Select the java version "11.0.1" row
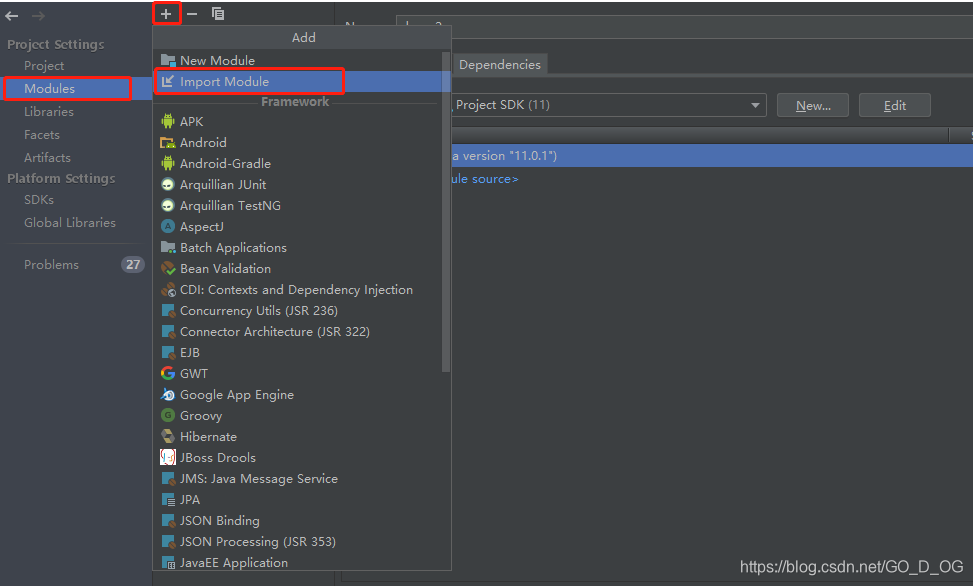The width and height of the screenshot is (973, 586). point(712,156)
